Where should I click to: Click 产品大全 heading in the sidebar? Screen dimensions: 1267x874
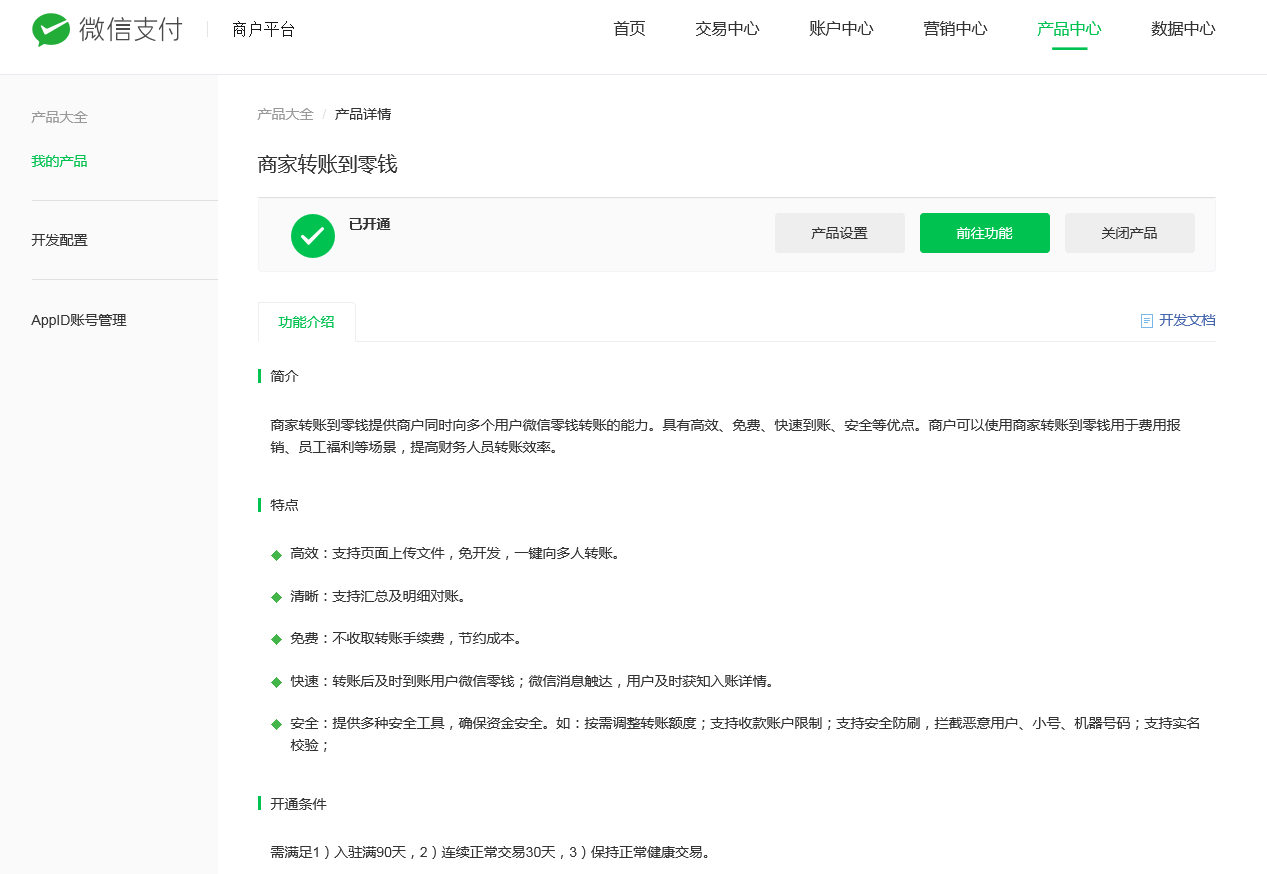tap(59, 117)
